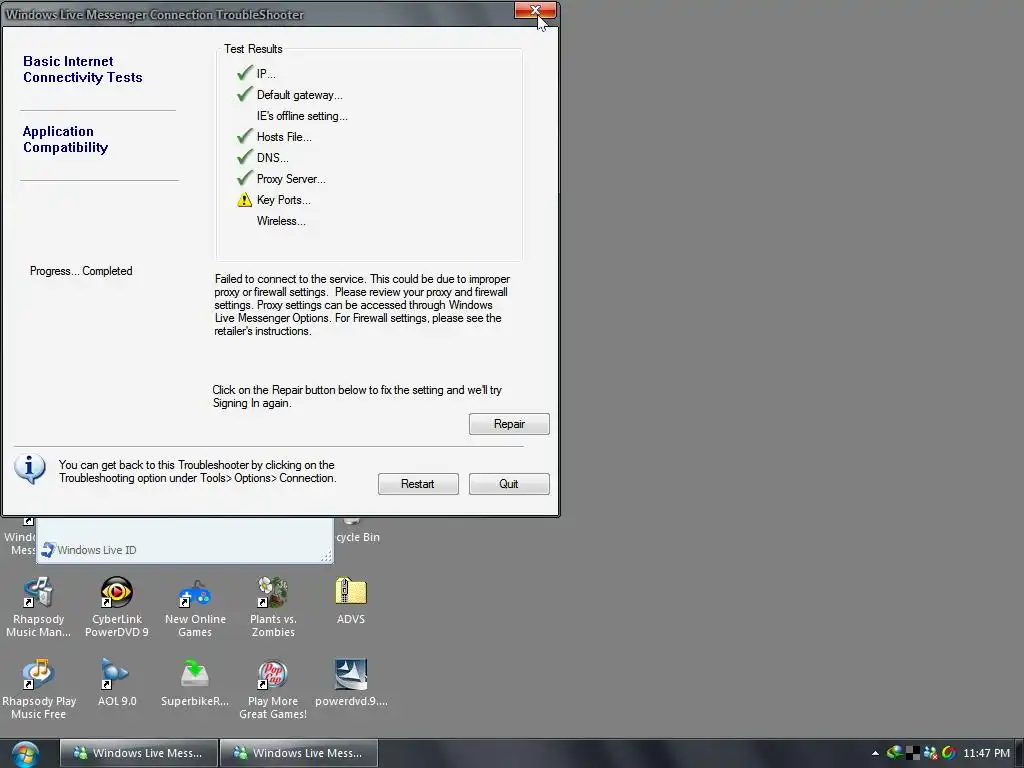1024x768 pixels.
Task: Click the check mark beside DNS
Action: (245, 157)
